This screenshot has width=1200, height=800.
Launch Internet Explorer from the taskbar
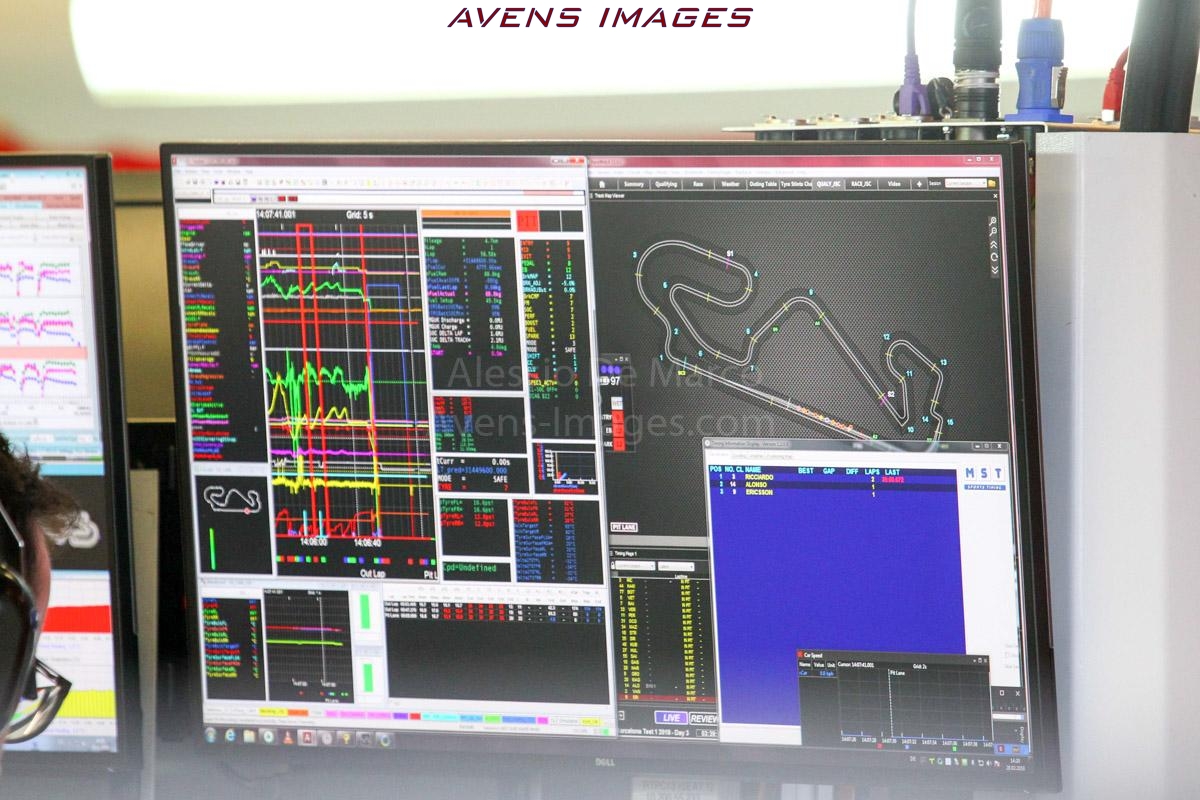pos(231,736)
